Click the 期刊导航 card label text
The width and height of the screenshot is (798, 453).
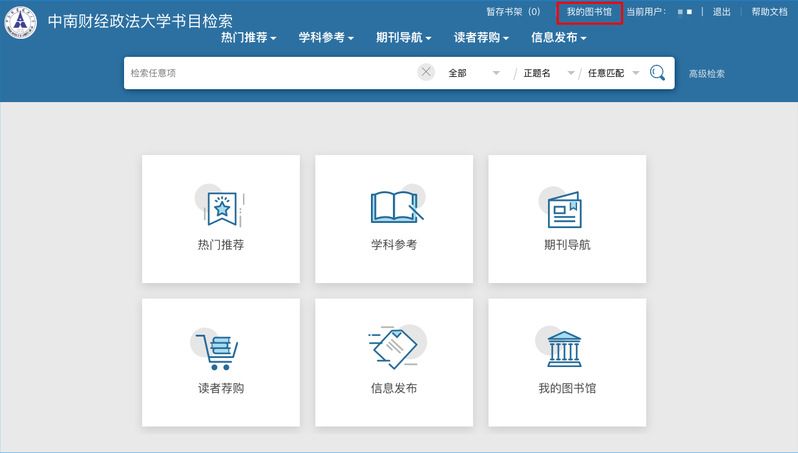(567, 245)
